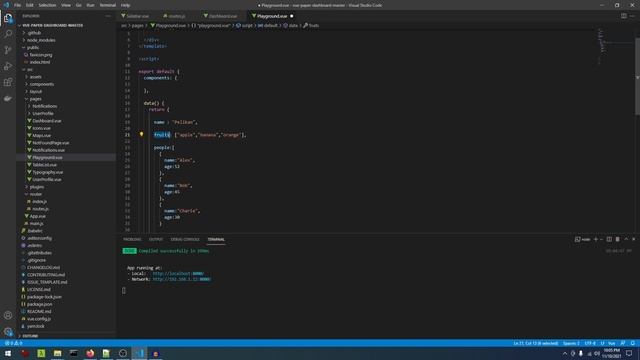This screenshot has height=360, width=640.
Task: Collapse the public folder
Action: (67, 47)
